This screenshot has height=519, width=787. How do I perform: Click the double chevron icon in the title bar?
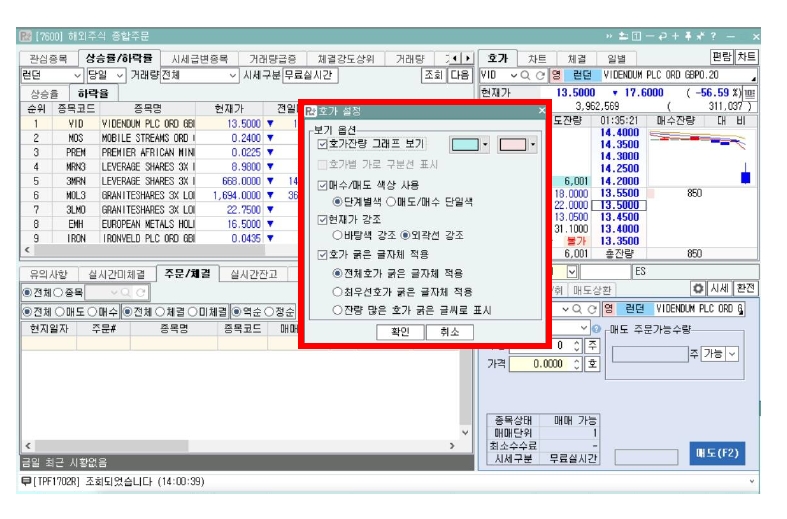pos(609,36)
